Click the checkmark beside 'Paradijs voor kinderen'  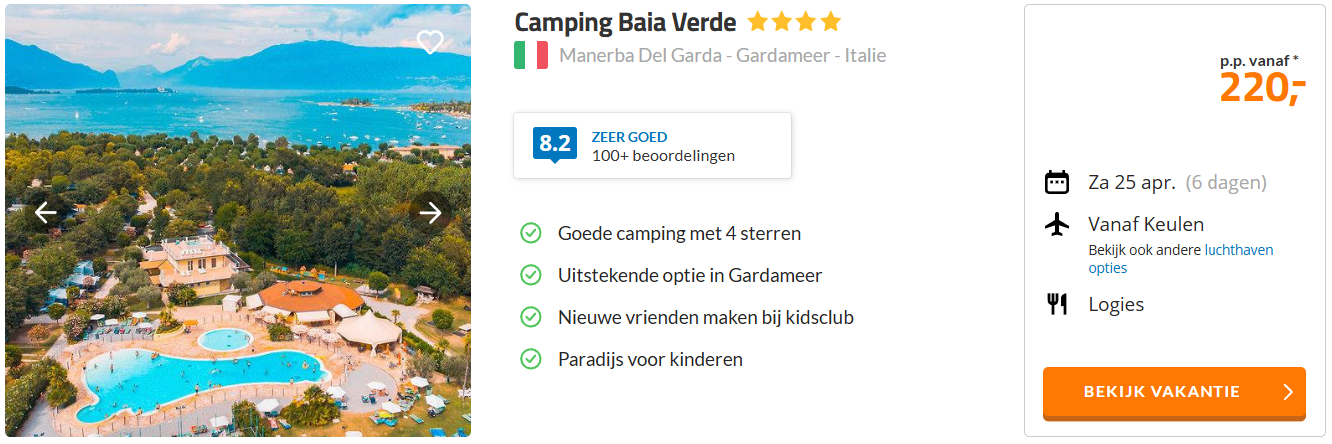(x=531, y=359)
